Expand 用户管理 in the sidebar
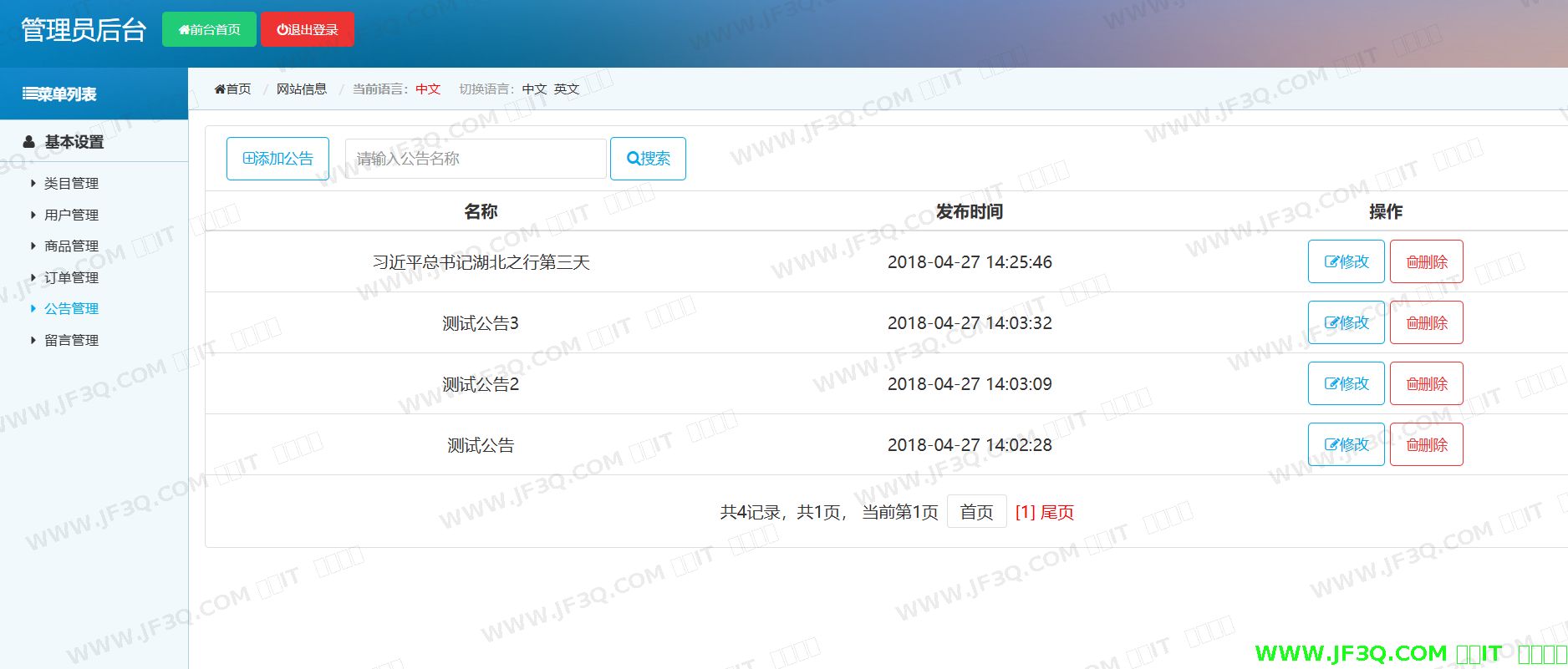1568x669 pixels. click(71, 215)
